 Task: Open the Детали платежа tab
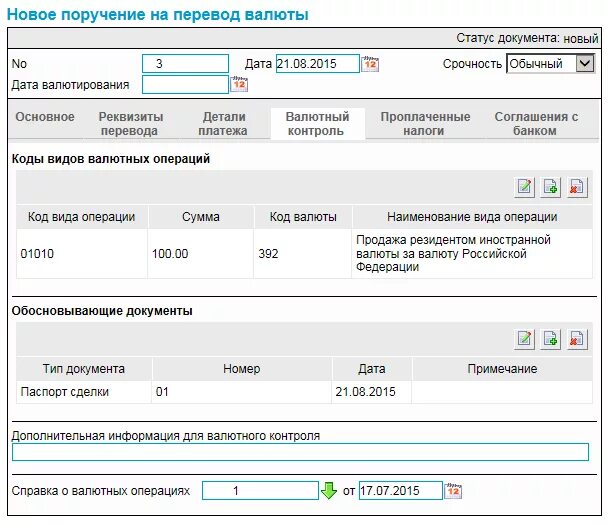(x=223, y=124)
